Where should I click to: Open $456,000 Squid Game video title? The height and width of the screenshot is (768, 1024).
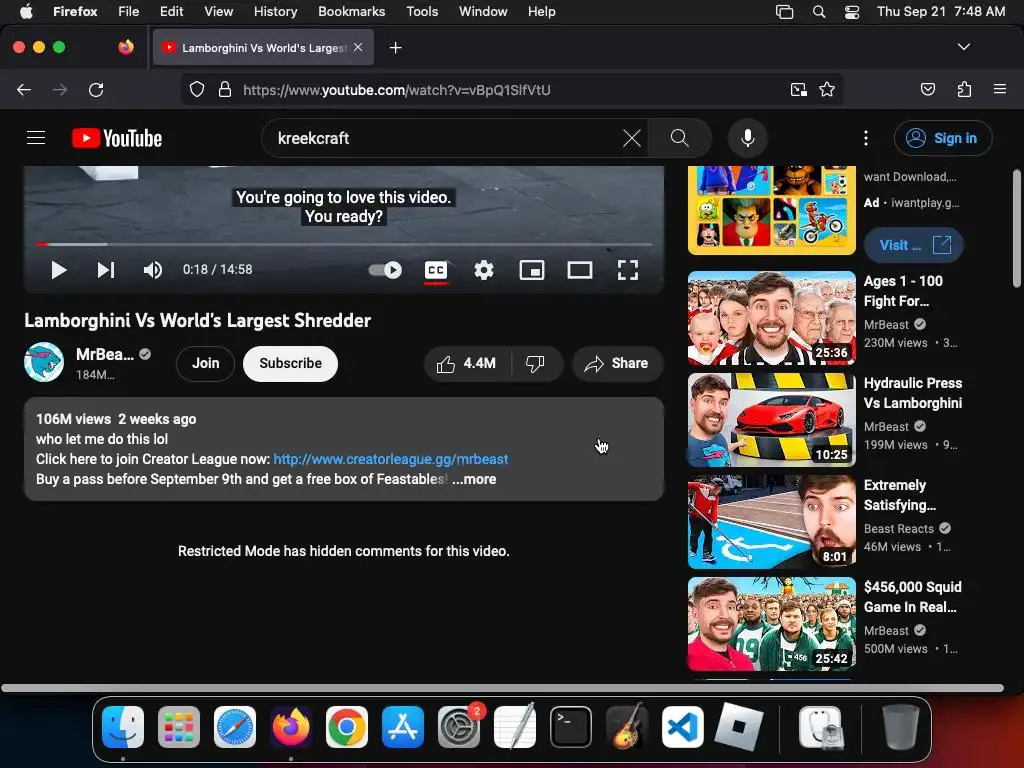click(x=912, y=597)
